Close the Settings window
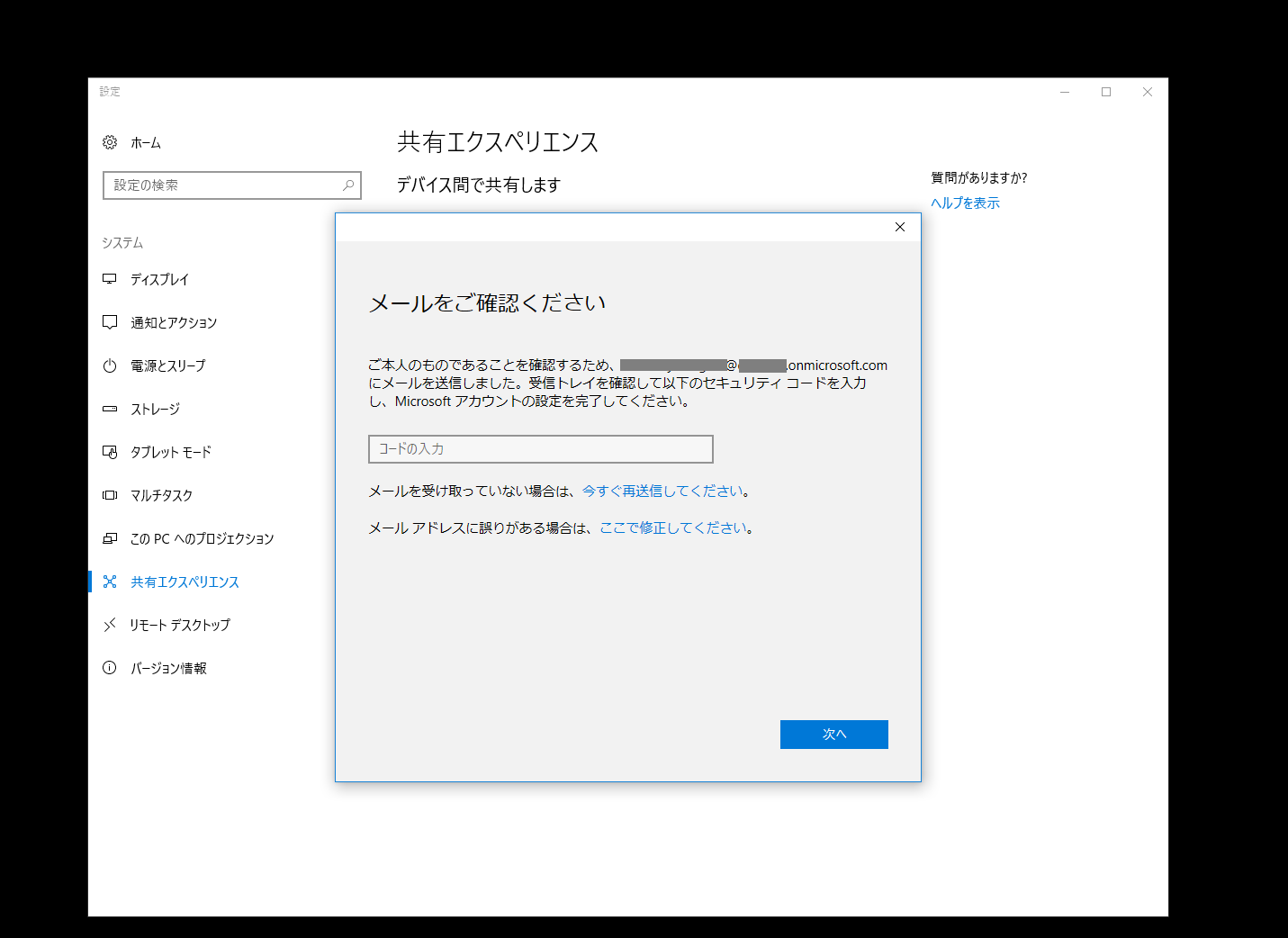The width and height of the screenshot is (1288, 938). [x=1148, y=92]
